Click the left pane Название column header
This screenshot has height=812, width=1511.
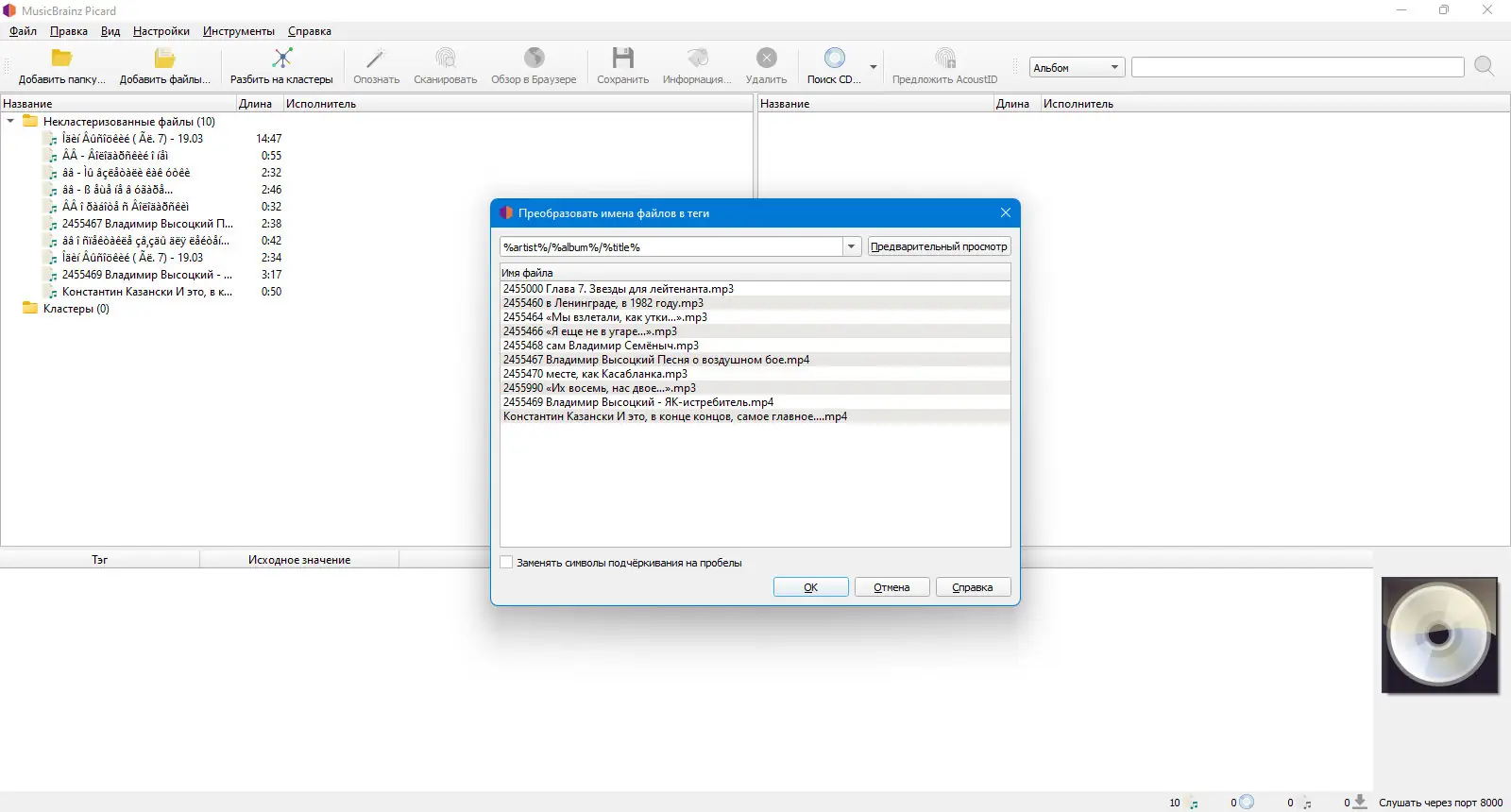(x=118, y=104)
